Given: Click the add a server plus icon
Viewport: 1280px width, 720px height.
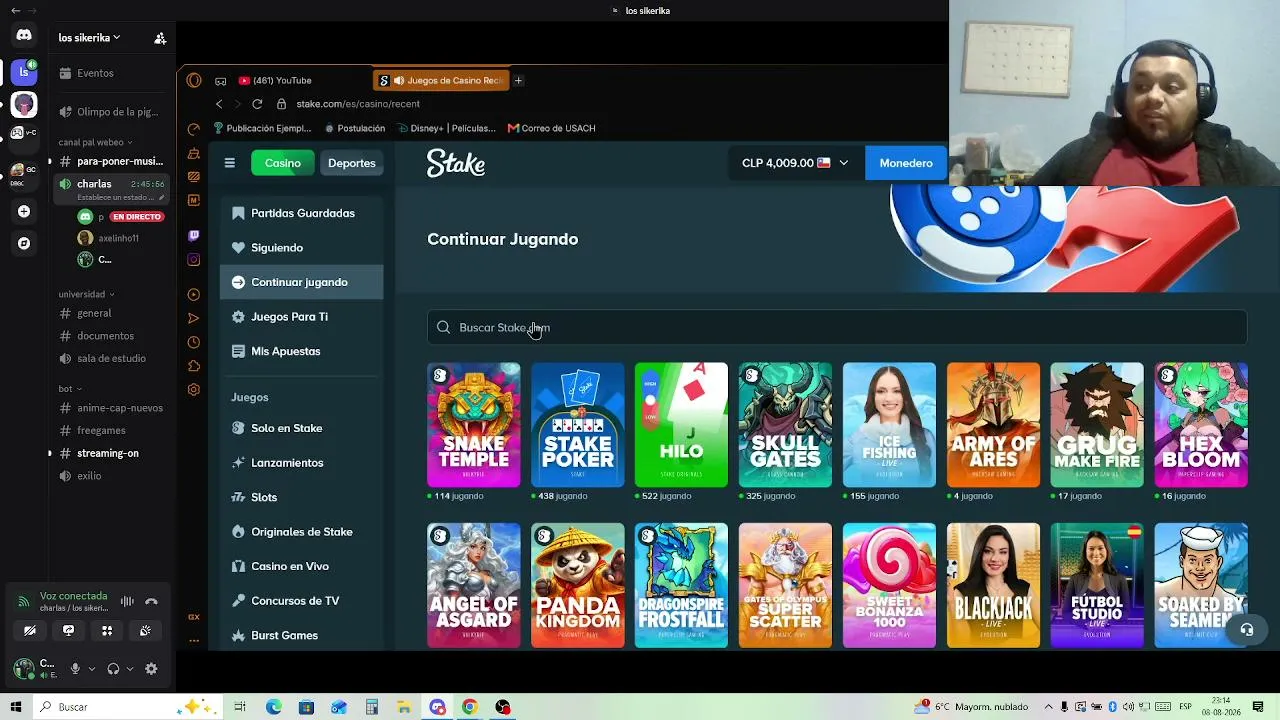Looking at the screenshot, I should click(x=24, y=211).
